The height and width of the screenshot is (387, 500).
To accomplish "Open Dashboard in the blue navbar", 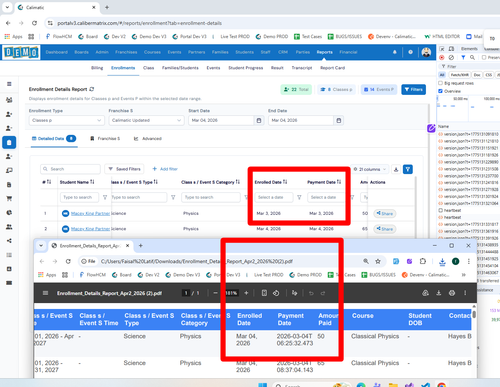I will (56, 52).
